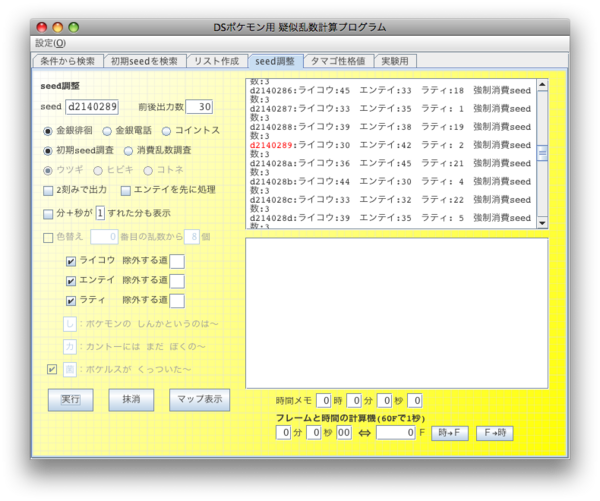This screenshot has height=501, width=600.
Task: Click the し field before ポケモンの しんかというのは
Action: (x=70, y=324)
